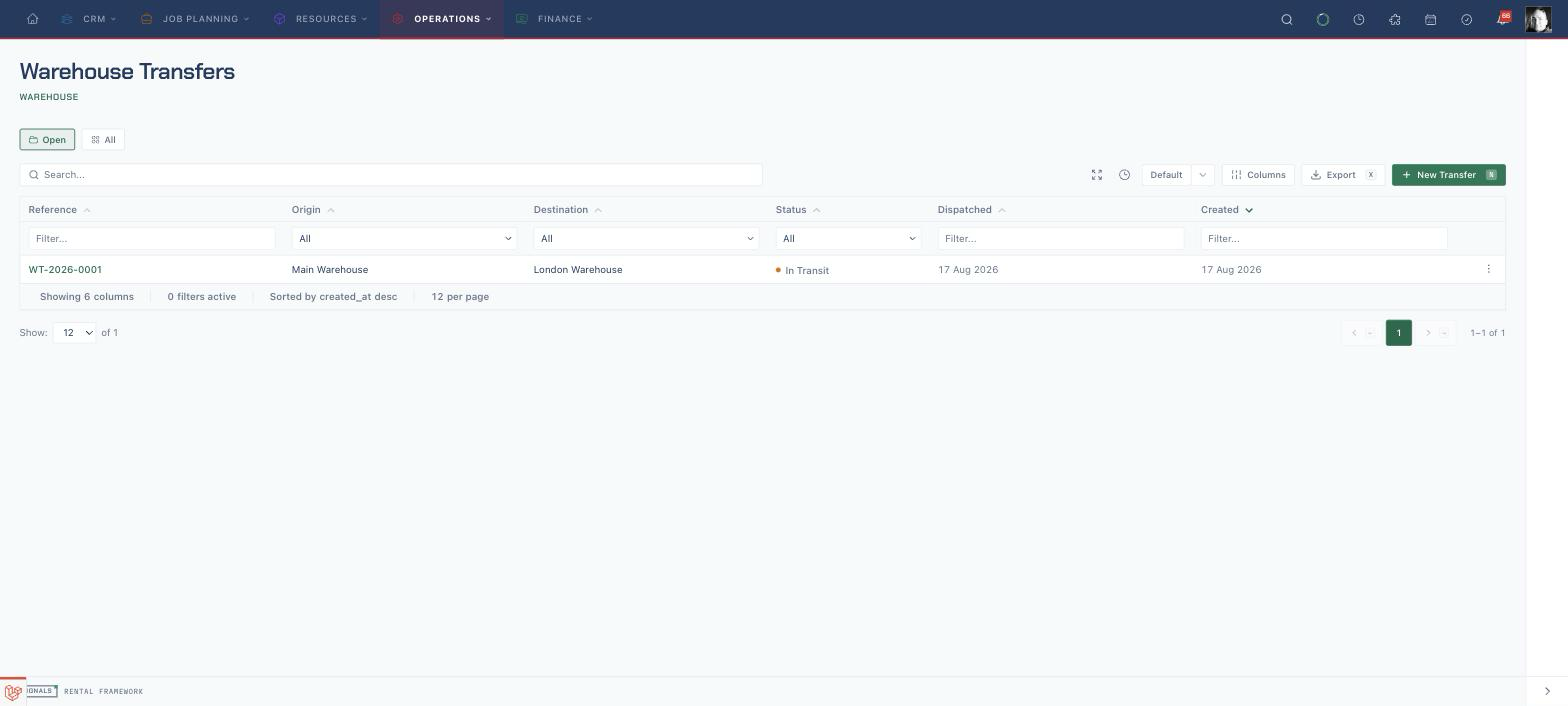Viewport: 1568px width, 706px height.
Task: Change the Show per-page dropdown
Action: (x=74, y=333)
